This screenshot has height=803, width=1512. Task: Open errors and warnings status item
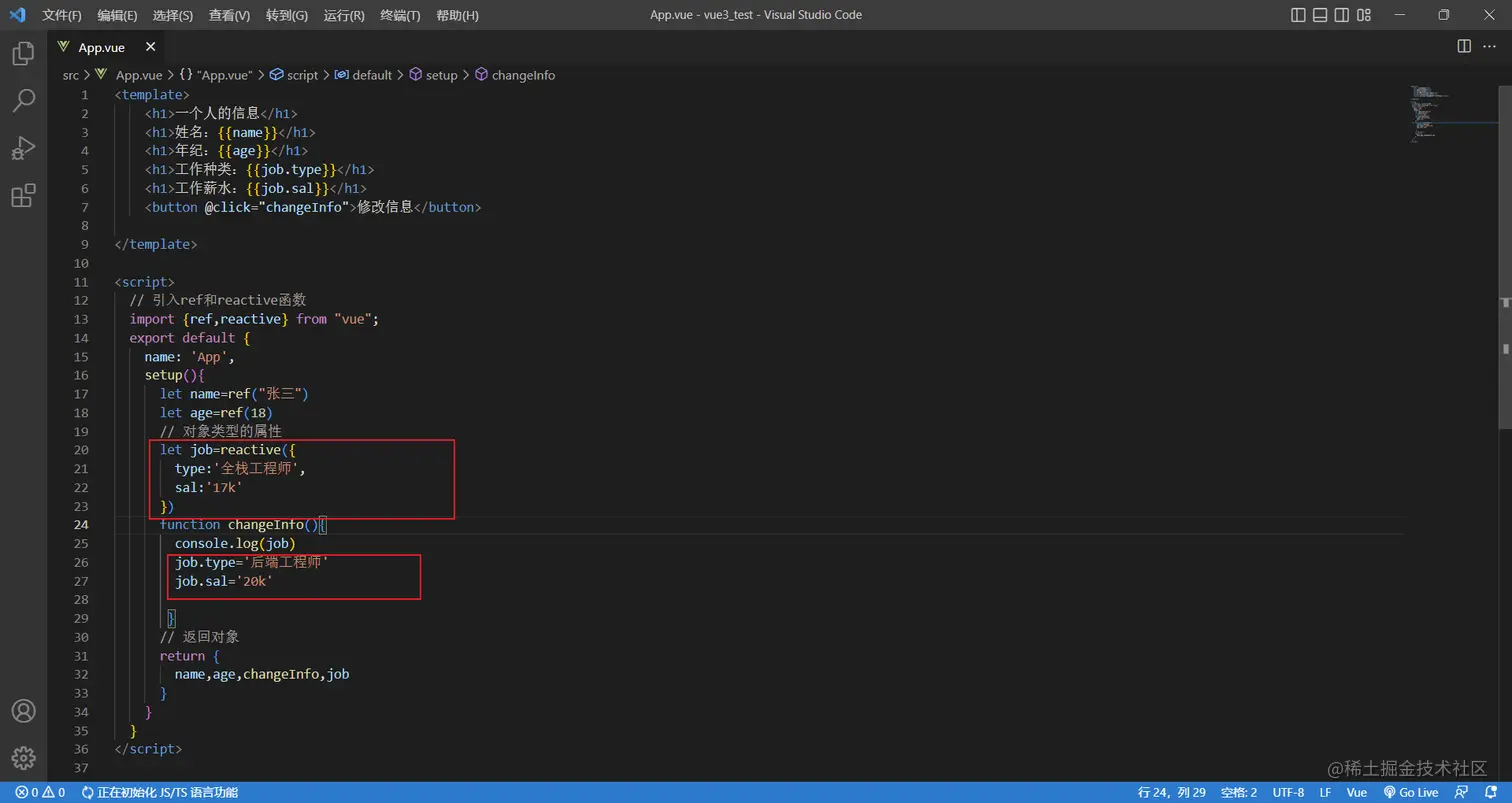pyautogui.click(x=40, y=792)
